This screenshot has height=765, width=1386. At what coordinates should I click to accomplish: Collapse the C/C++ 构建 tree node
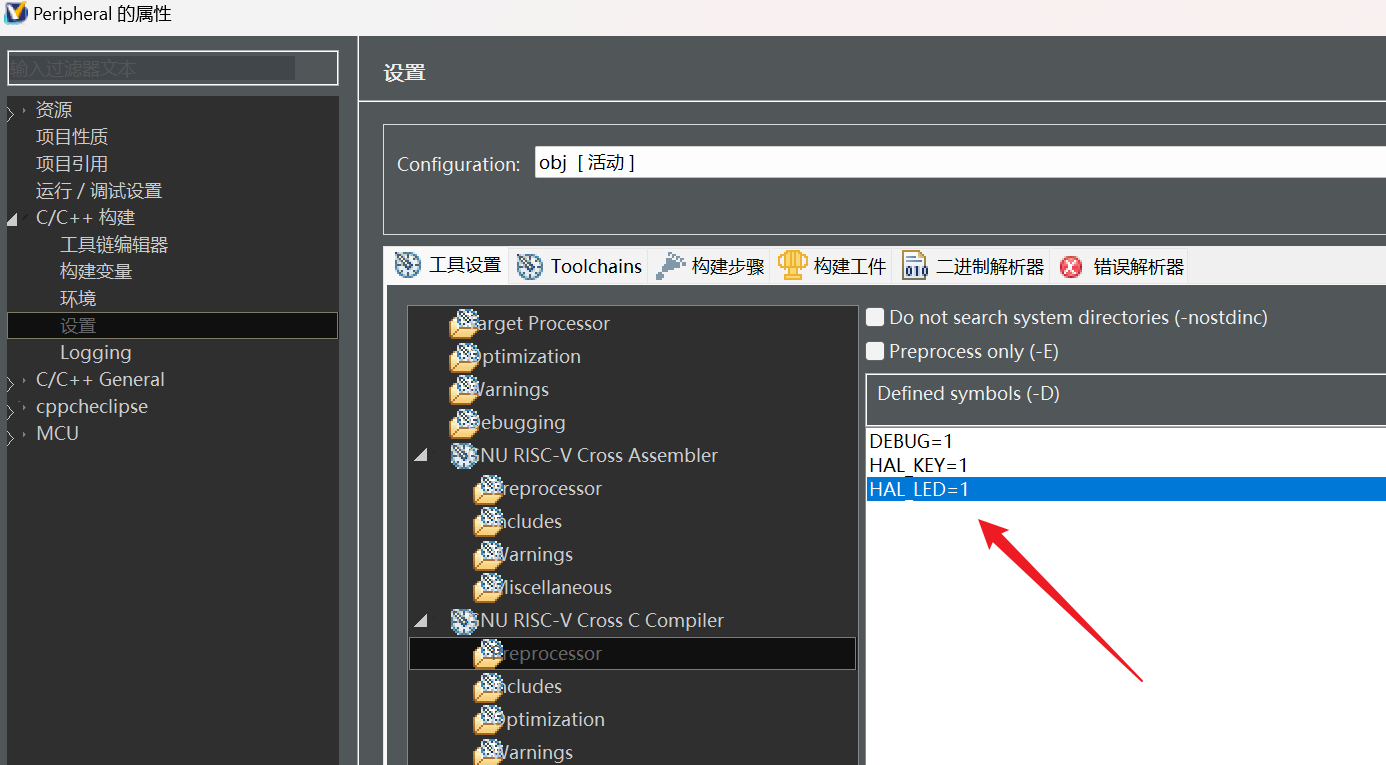click(x=12, y=219)
